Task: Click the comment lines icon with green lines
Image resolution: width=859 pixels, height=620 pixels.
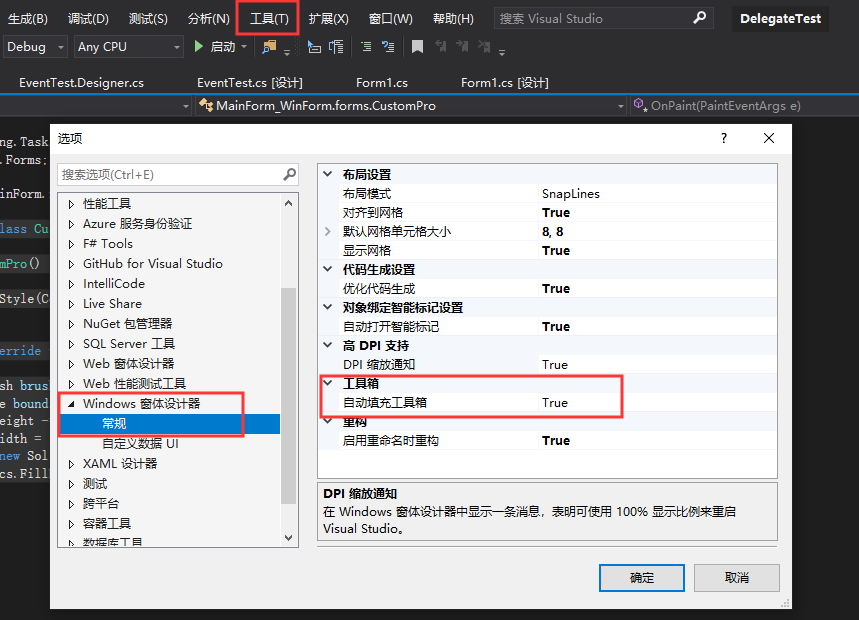Action: pos(366,47)
